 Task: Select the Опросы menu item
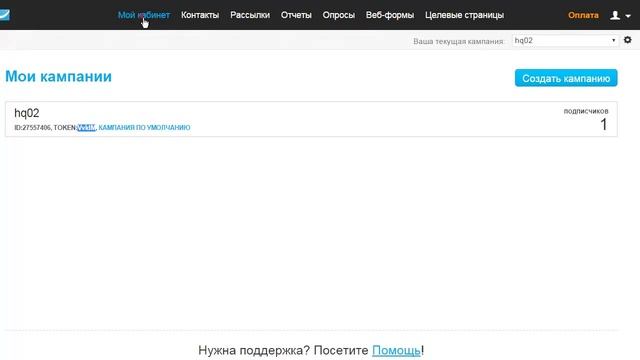338,15
